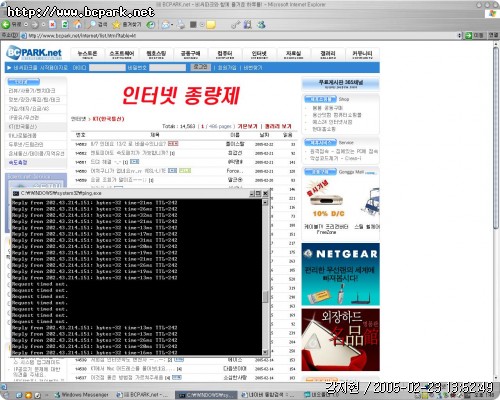This screenshot has width=500, height=400.
Task: Open the Back button history dropdown
Action: (25, 25)
